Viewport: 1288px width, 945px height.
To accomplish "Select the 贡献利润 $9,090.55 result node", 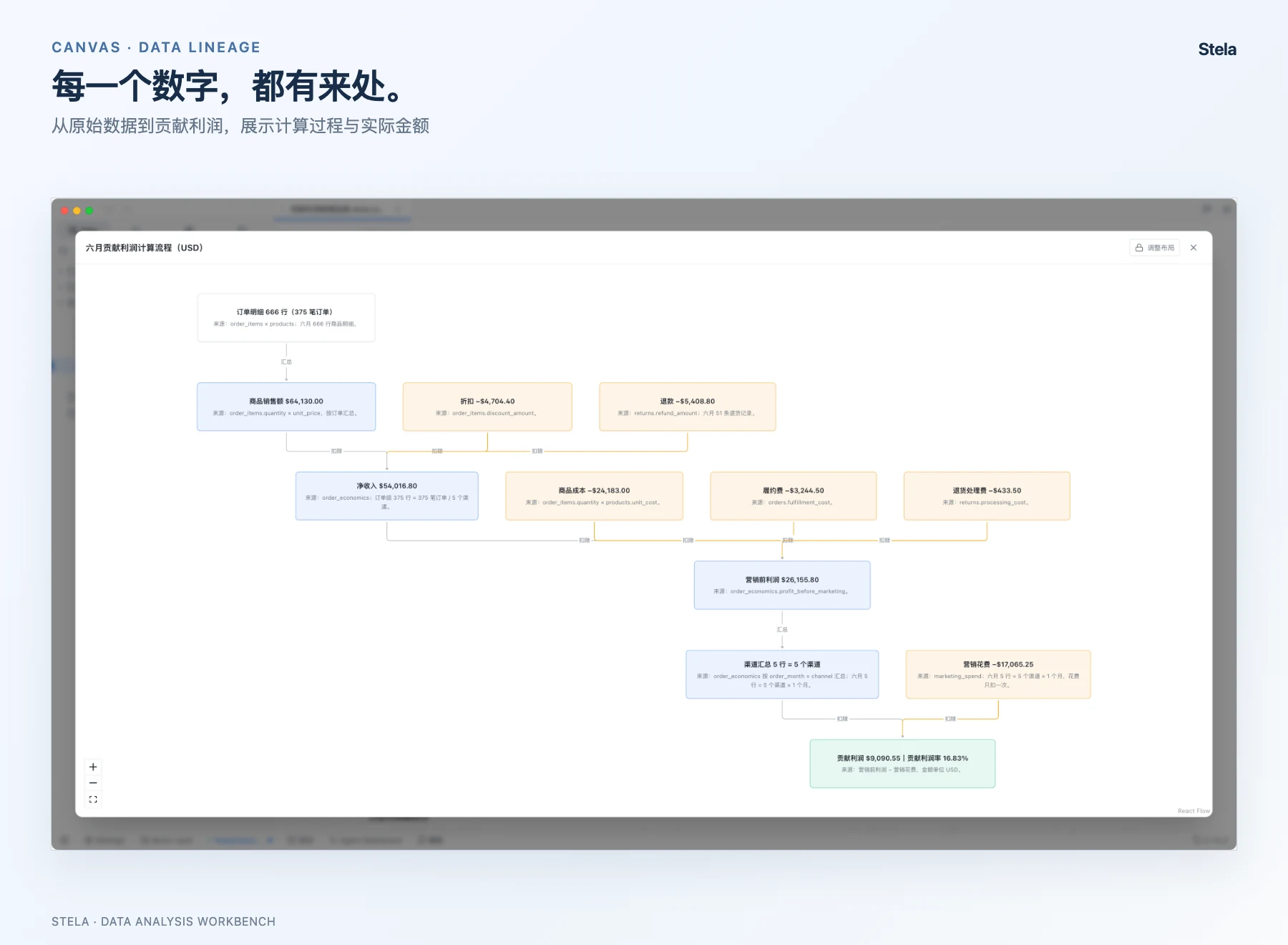I will pos(902,764).
